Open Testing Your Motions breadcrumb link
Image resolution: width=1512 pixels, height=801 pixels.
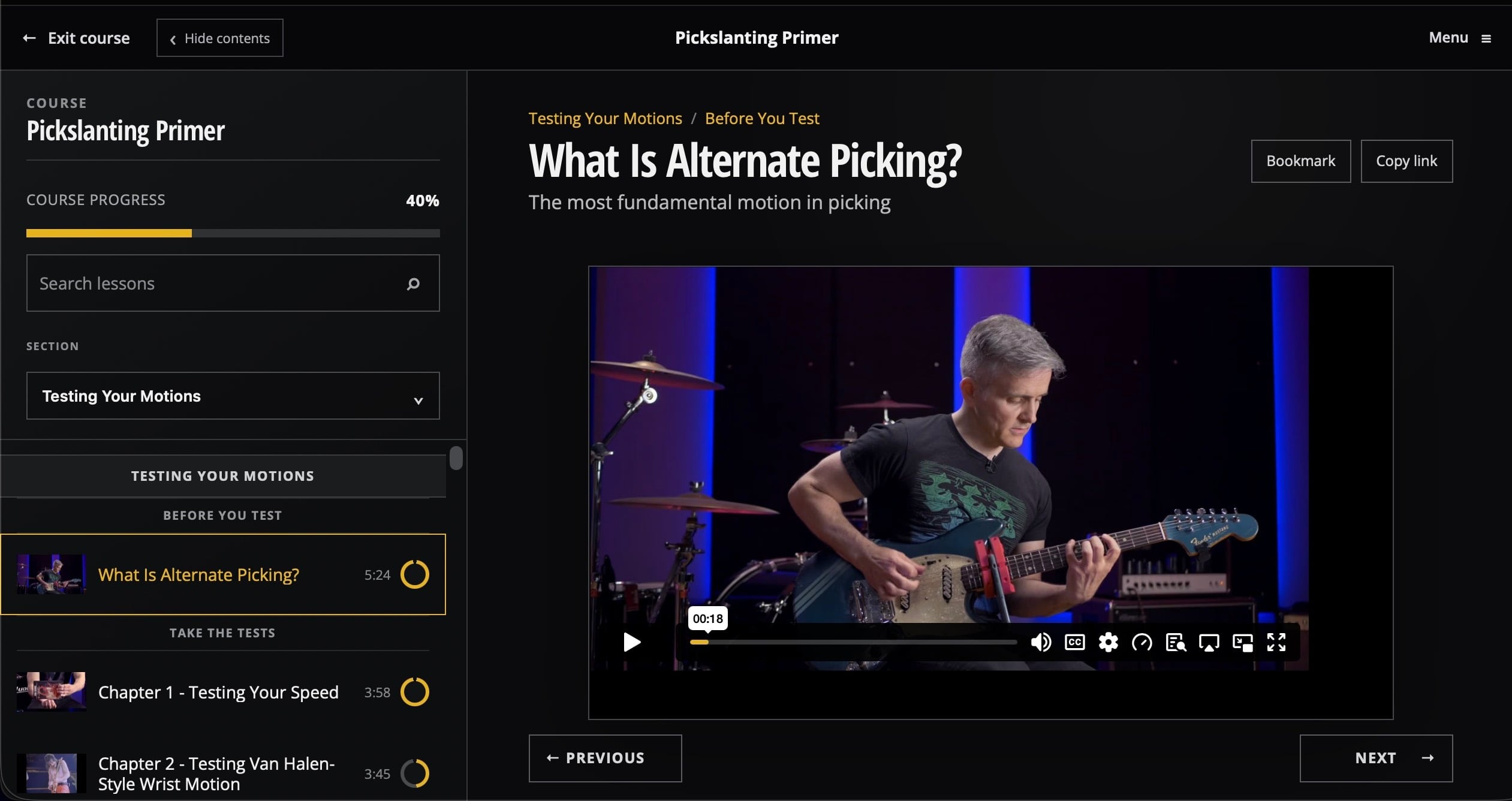[605, 119]
